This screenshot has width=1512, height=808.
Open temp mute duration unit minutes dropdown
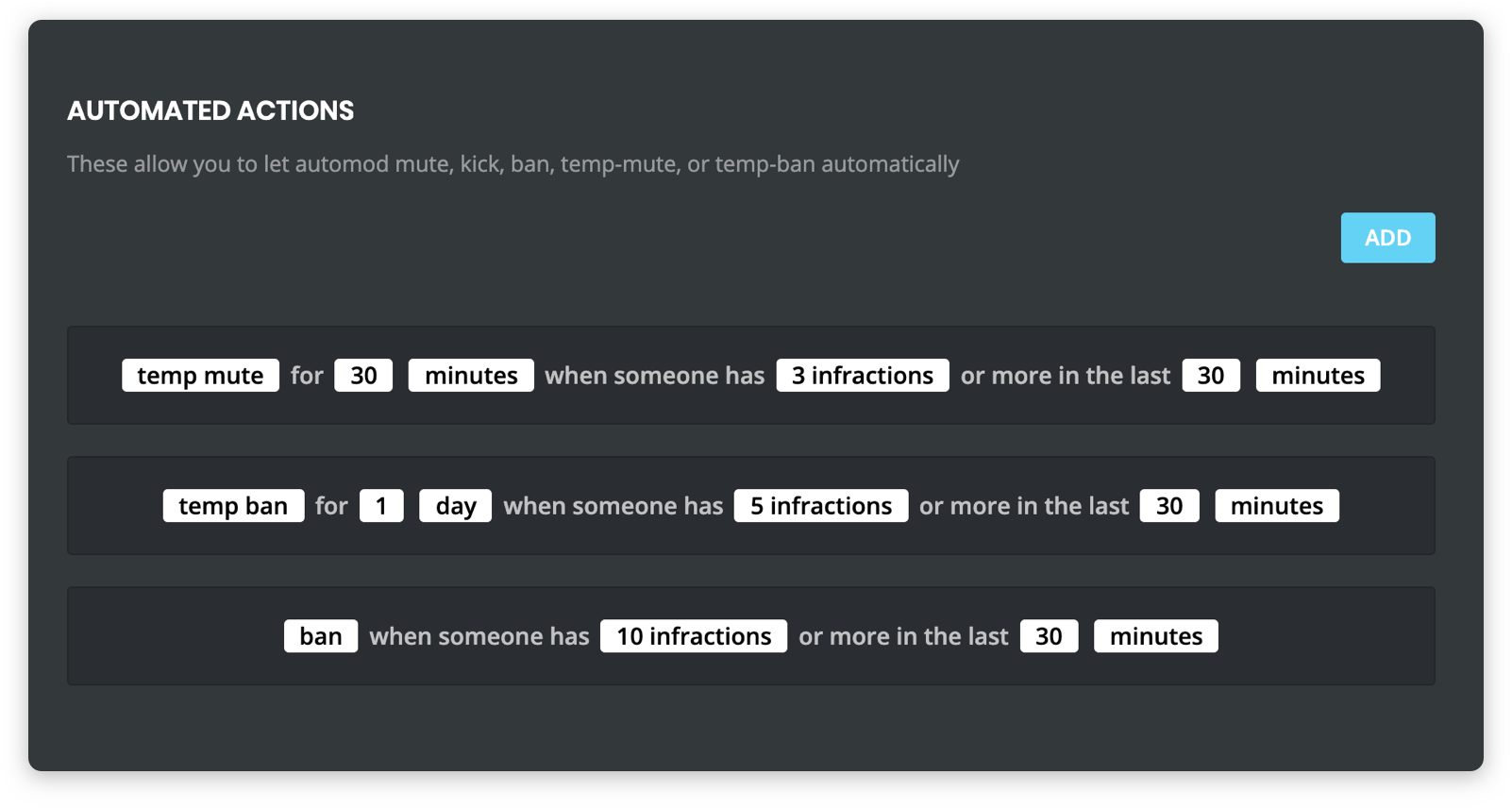pyautogui.click(x=471, y=376)
